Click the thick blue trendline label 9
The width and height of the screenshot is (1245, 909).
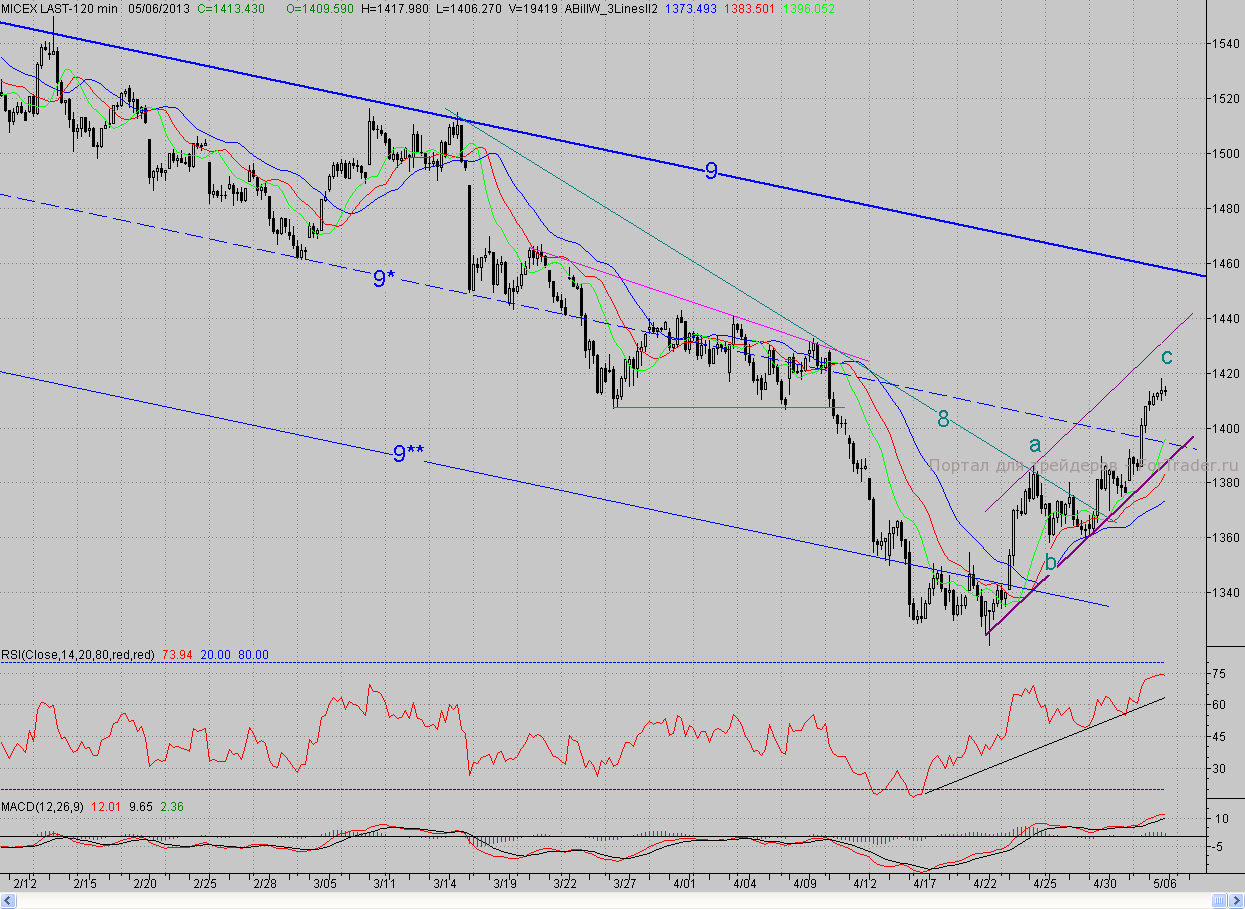click(711, 171)
